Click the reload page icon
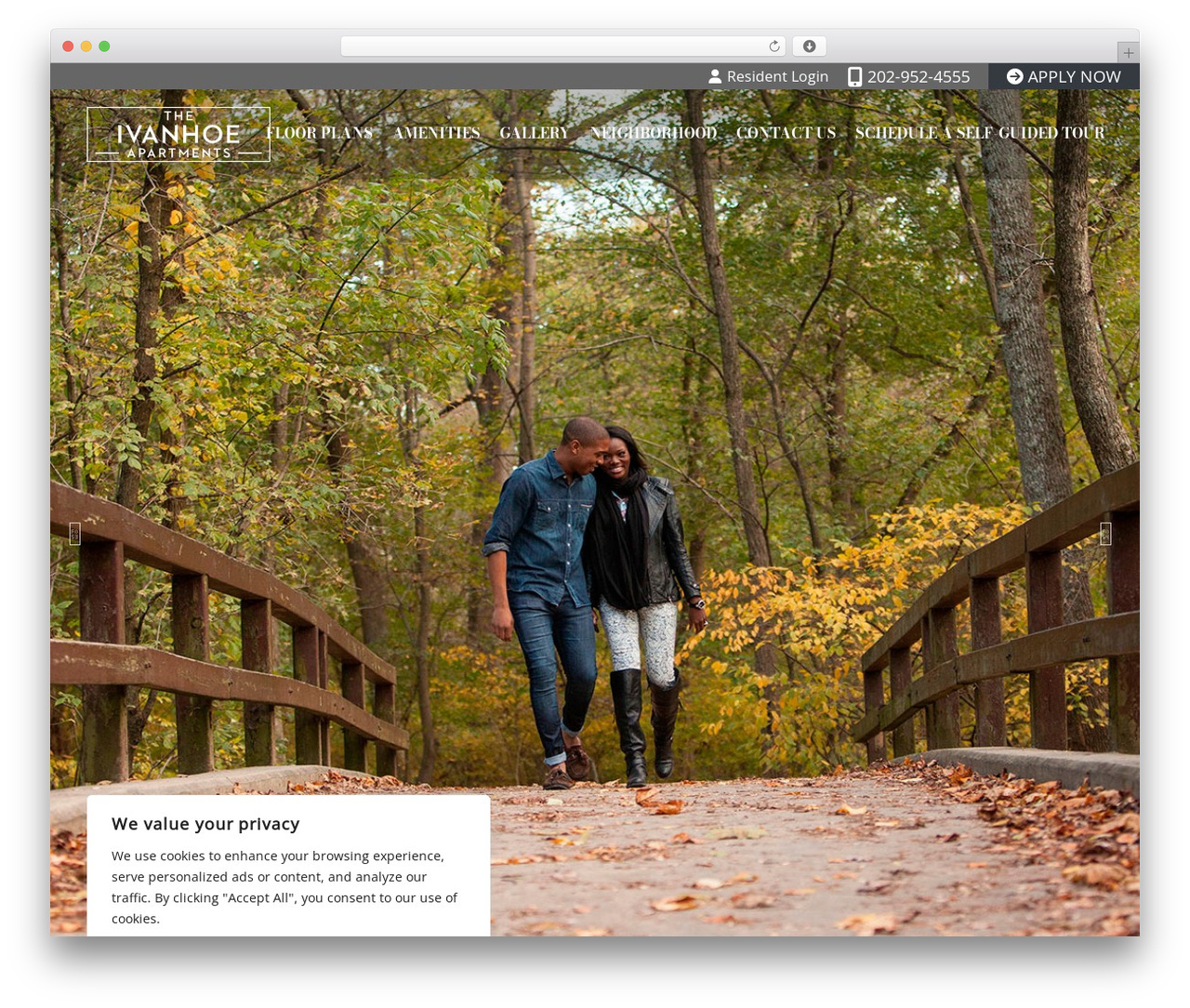 click(x=774, y=46)
